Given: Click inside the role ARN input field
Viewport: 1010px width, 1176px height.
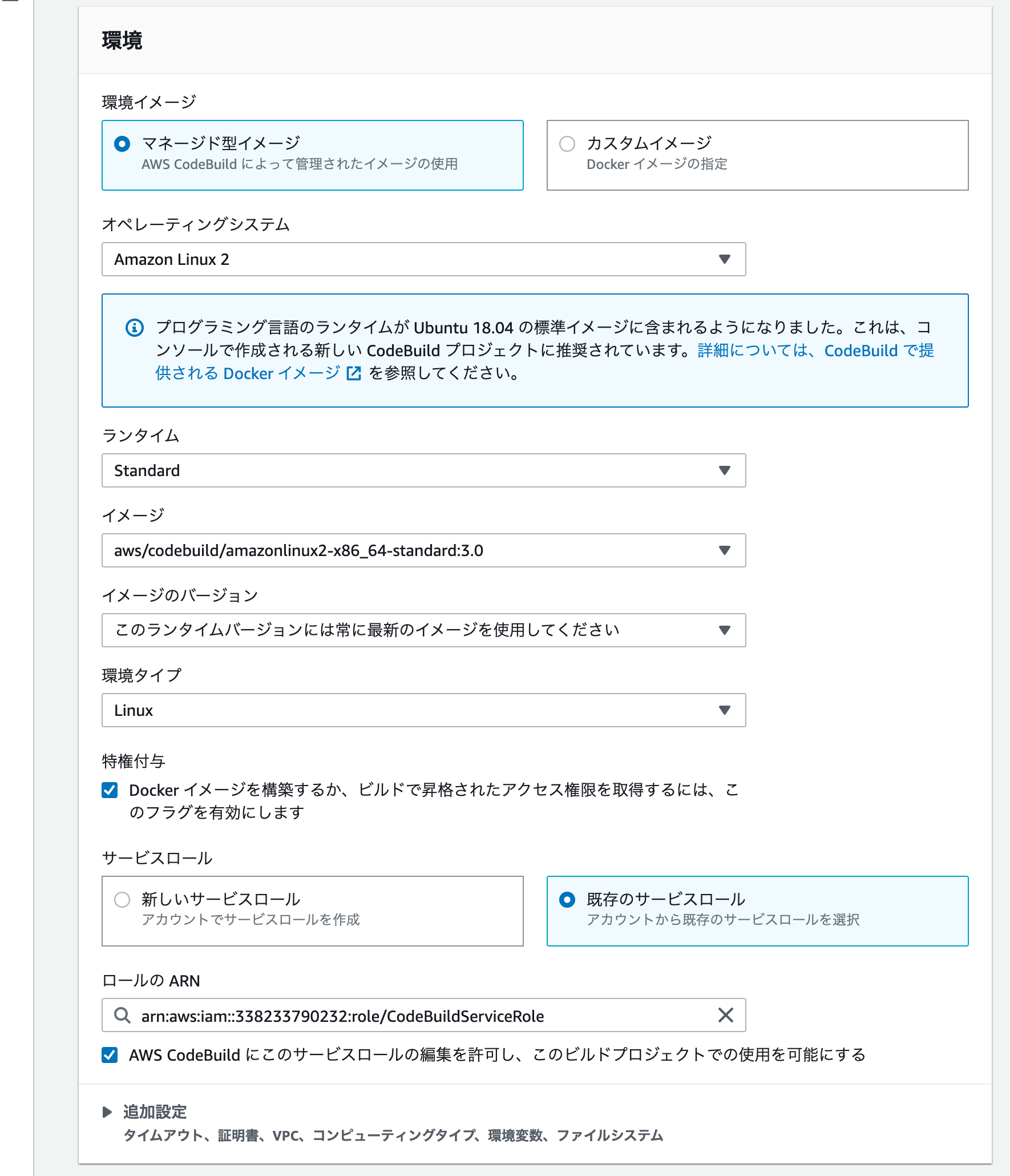Looking at the screenshot, I should (x=399, y=1016).
